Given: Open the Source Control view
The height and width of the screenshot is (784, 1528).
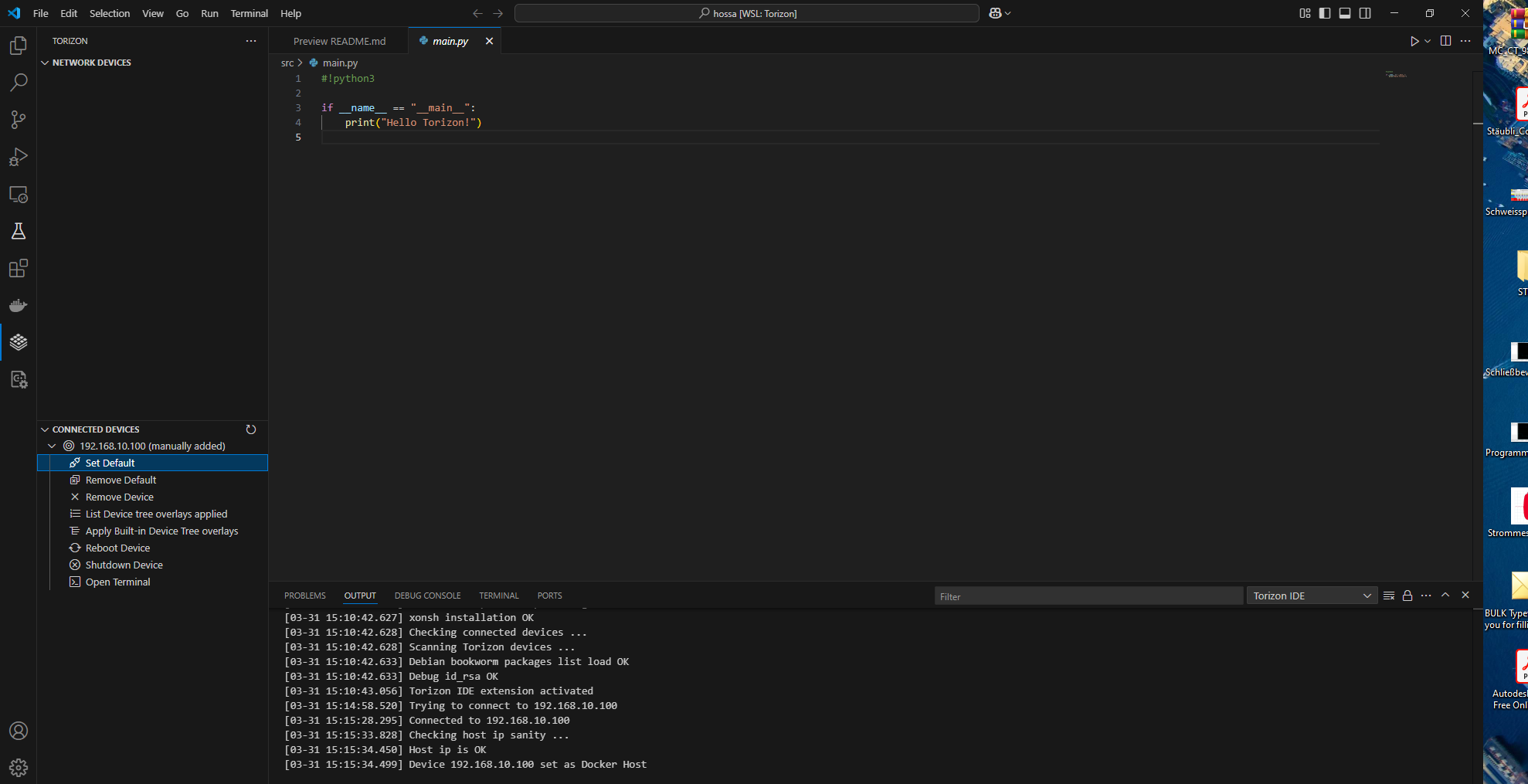Looking at the screenshot, I should 19,120.
